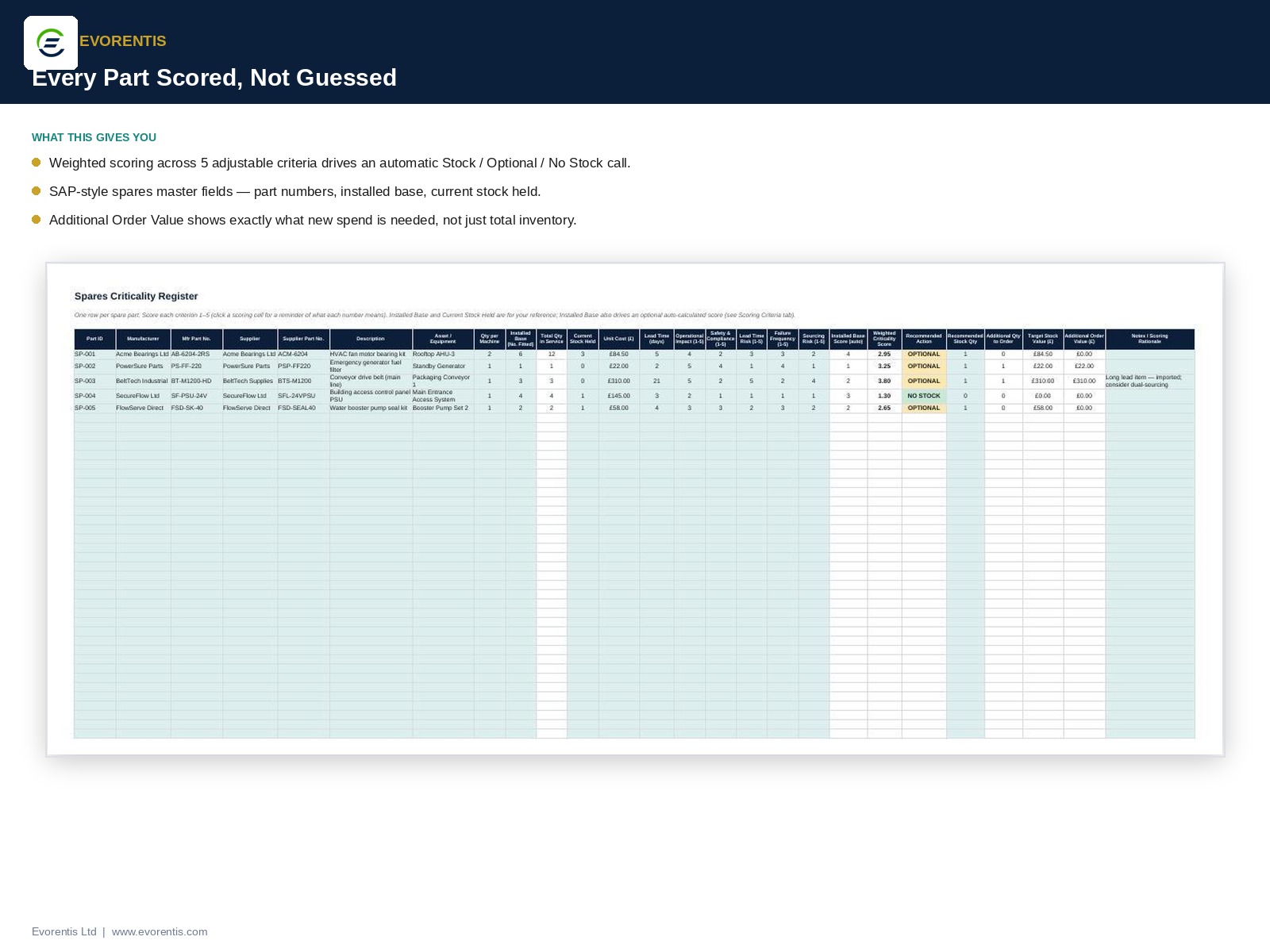Click the 'Manufacturer' column header
The width and height of the screenshot is (1270, 952).
[x=143, y=339]
